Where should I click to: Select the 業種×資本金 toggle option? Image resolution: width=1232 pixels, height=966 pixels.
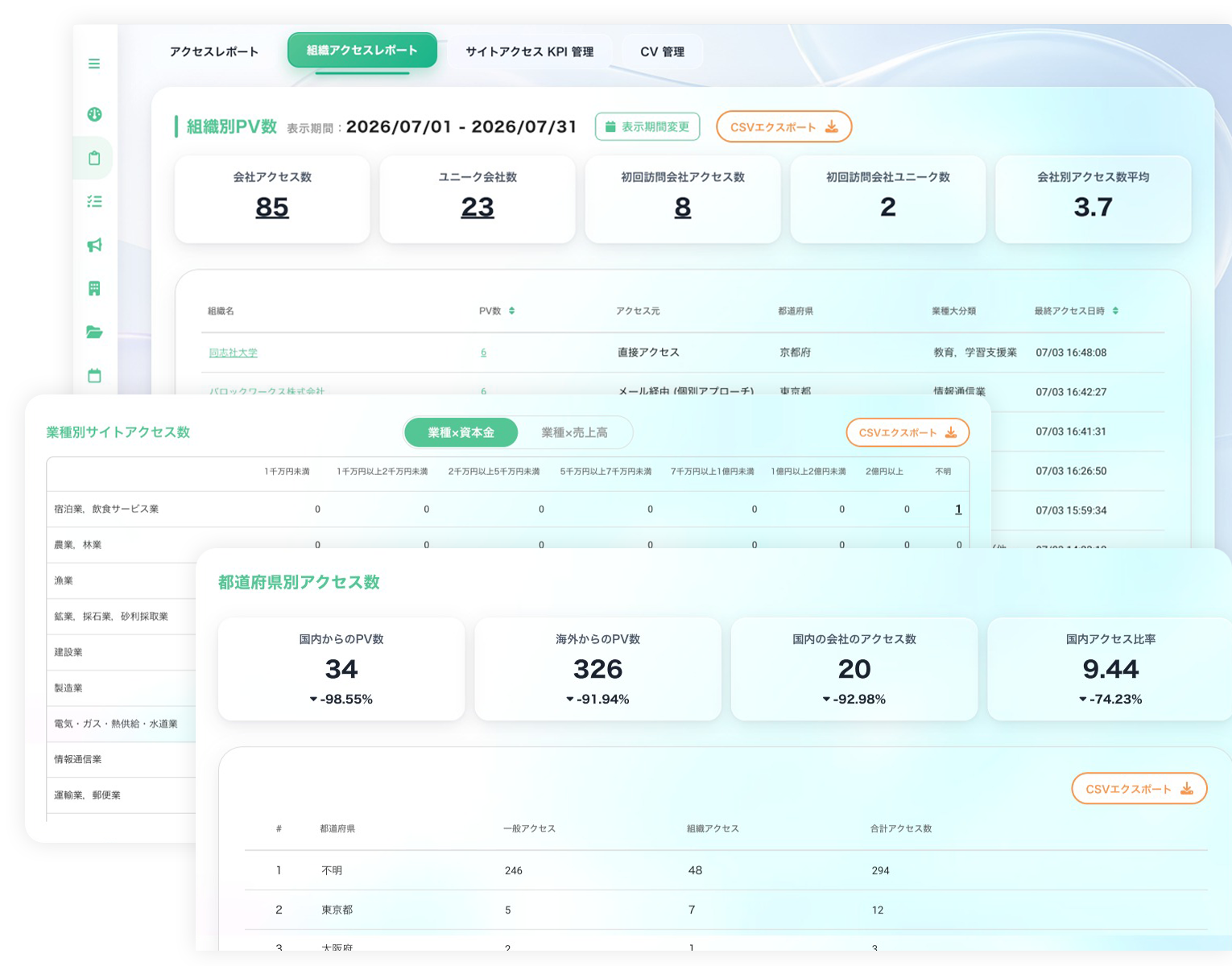(461, 432)
